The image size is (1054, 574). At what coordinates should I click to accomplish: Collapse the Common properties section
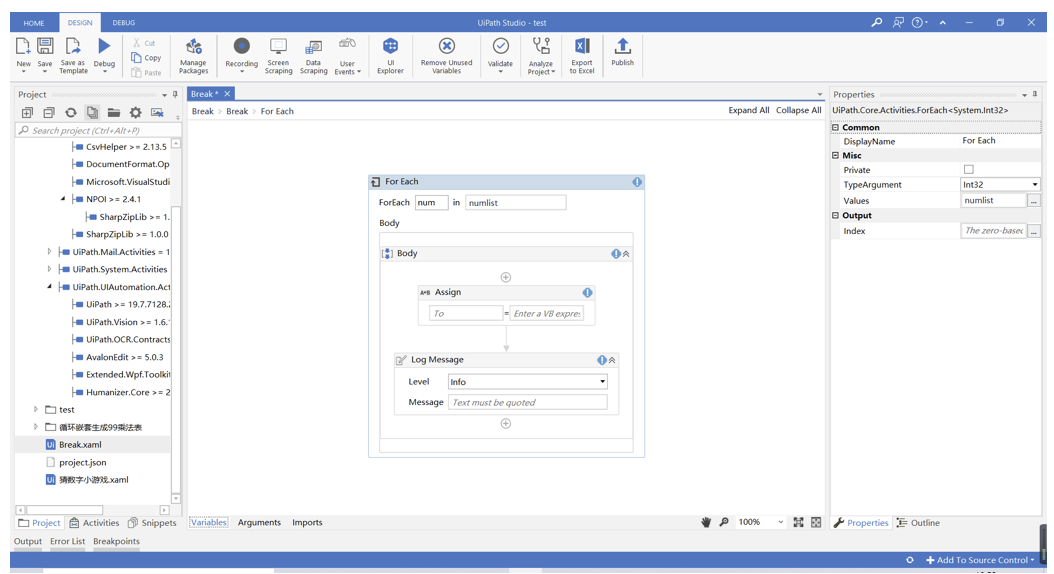836,127
